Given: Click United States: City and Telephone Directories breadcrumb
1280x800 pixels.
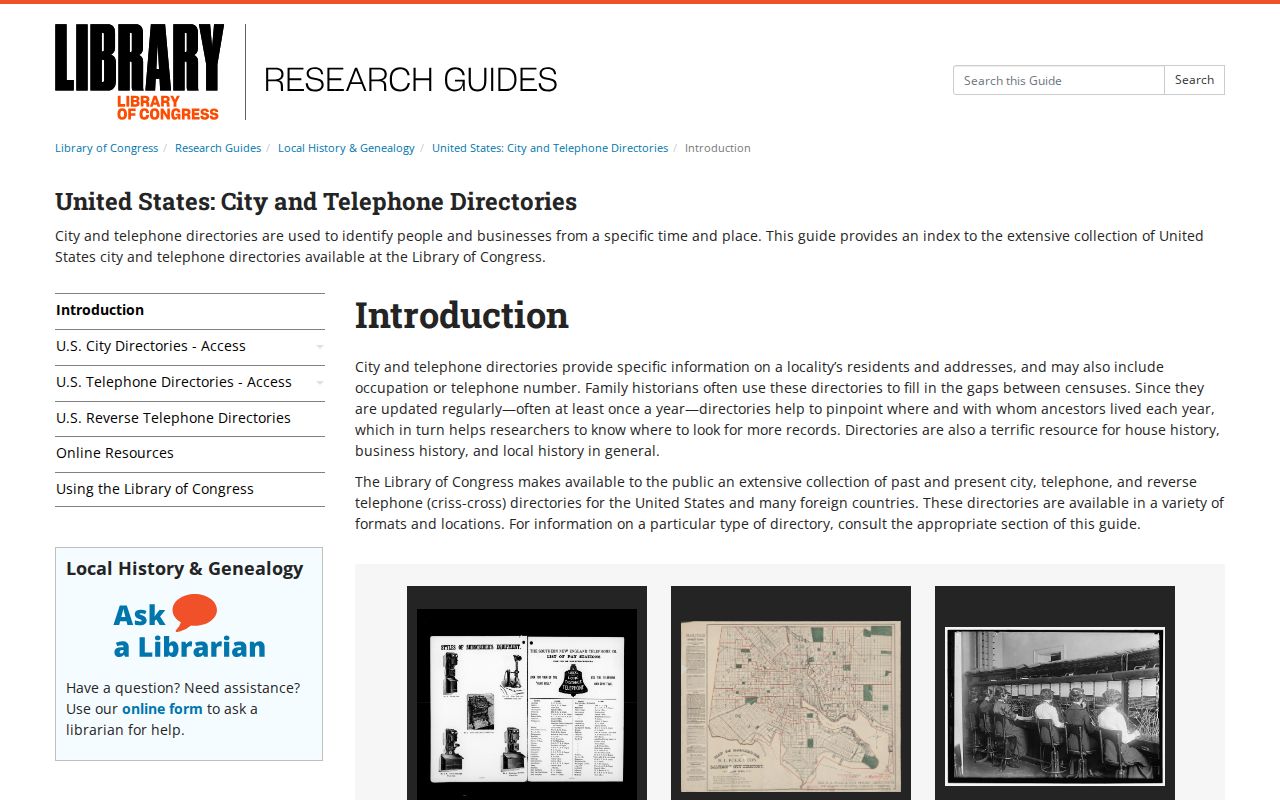Looking at the screenshot, I should [550, 148].
